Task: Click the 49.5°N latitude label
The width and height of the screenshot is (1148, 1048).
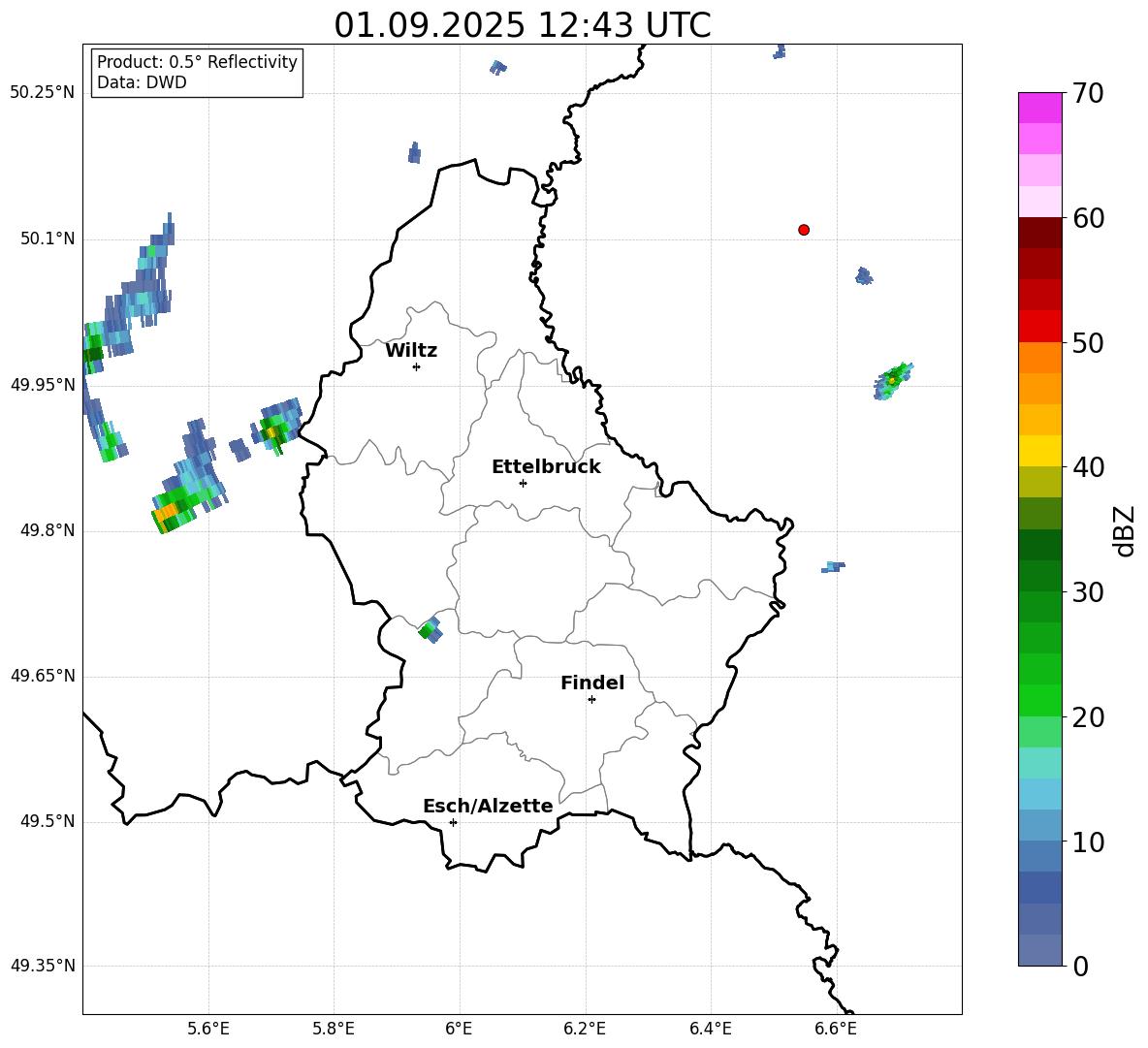Action: pyautogui.click(x=48, y=821)
